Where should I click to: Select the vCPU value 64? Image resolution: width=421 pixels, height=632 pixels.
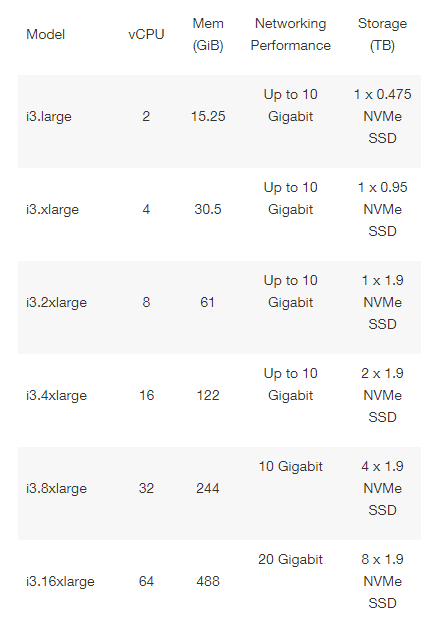146,581
